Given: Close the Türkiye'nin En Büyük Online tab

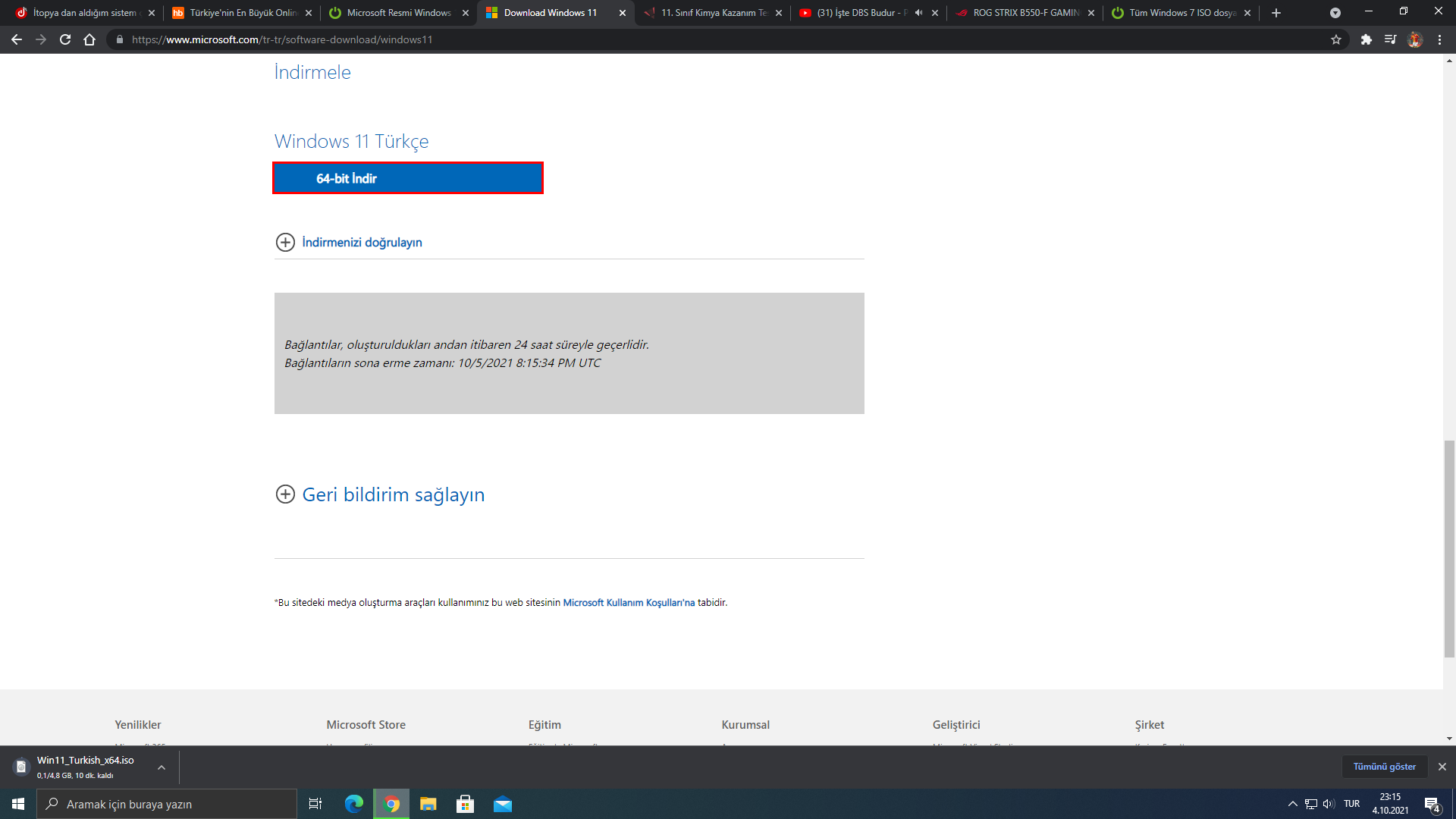Looking at the screenshot, I should [309, 13].
